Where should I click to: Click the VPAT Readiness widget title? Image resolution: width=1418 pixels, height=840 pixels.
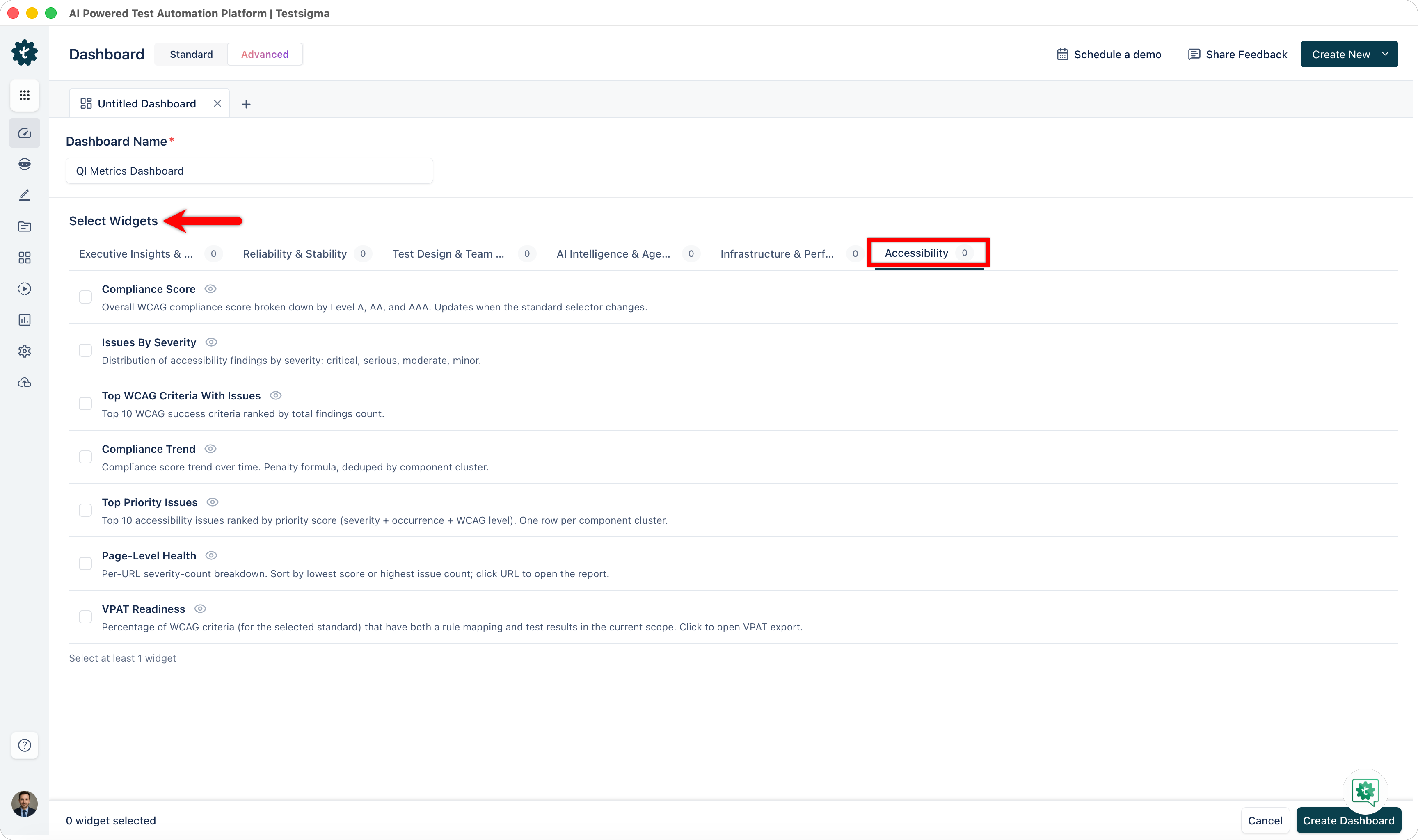click(x=143, y=609)
